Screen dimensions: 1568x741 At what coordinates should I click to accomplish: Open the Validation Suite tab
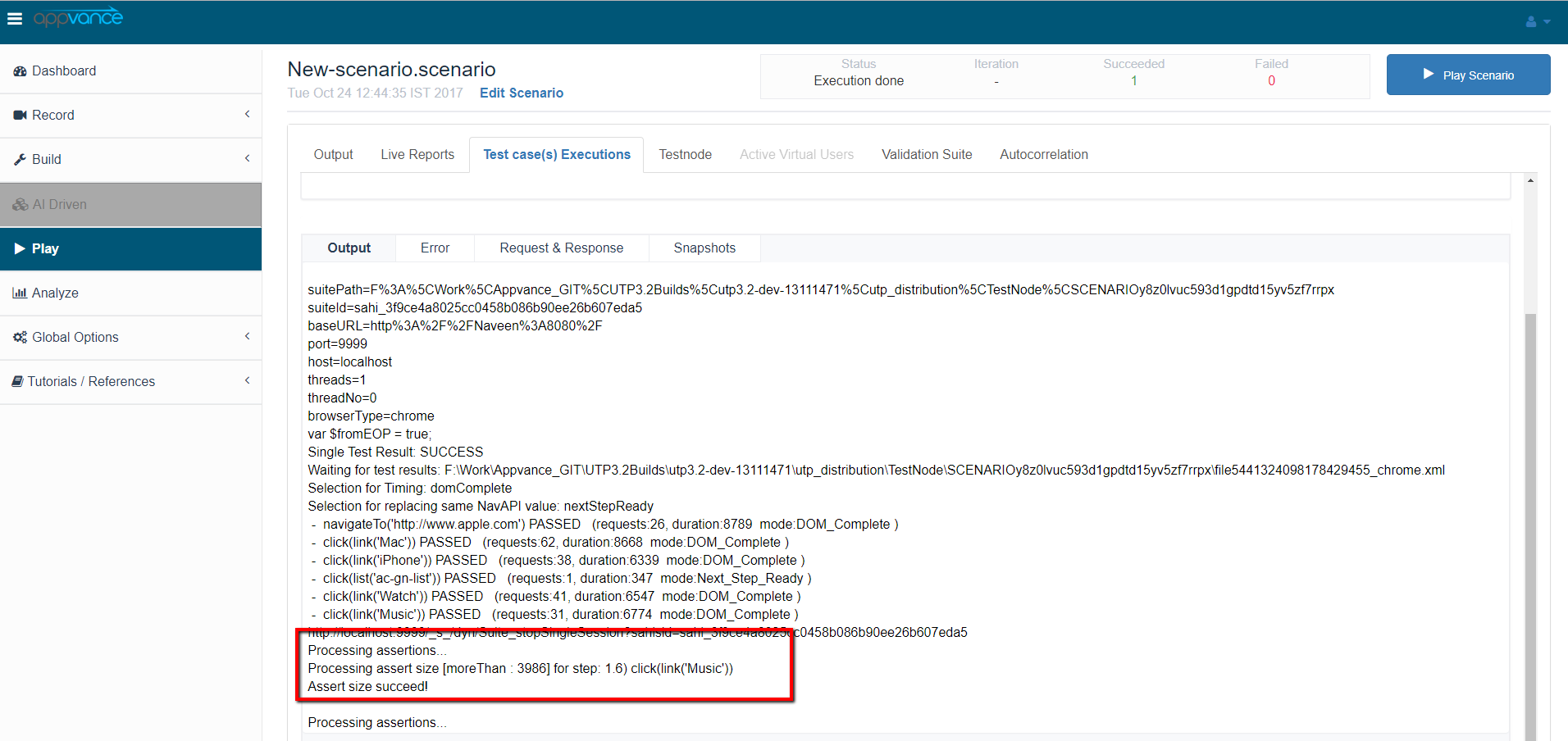tap(927, 155)
